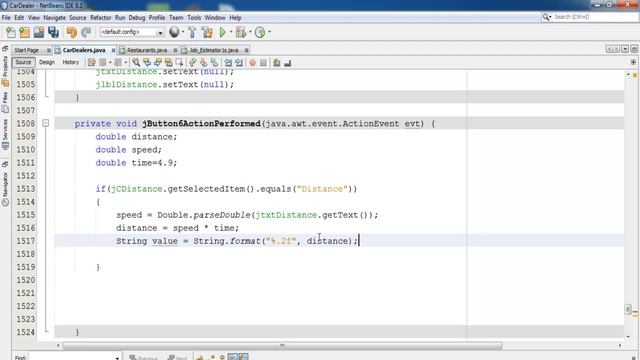Collapse the jButton6ActionPerformed code fold

point(46,123)
